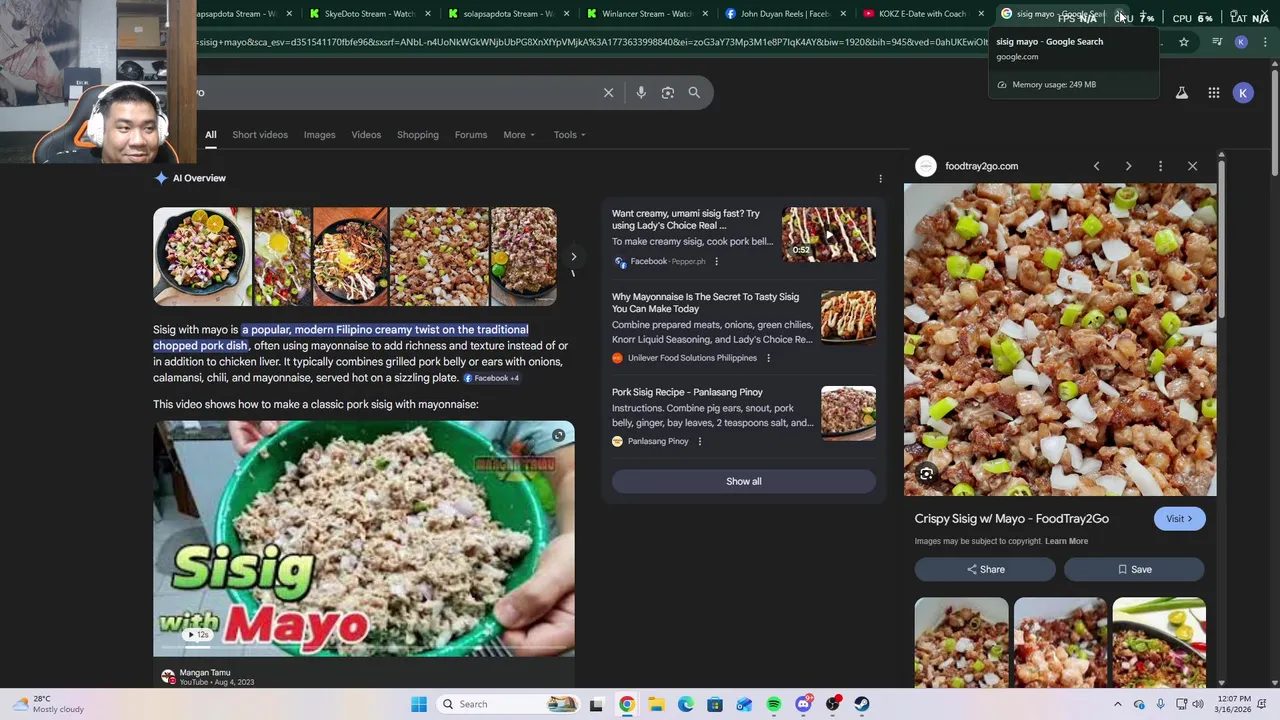Bookmark this page with the star icon

(1184, 42)
